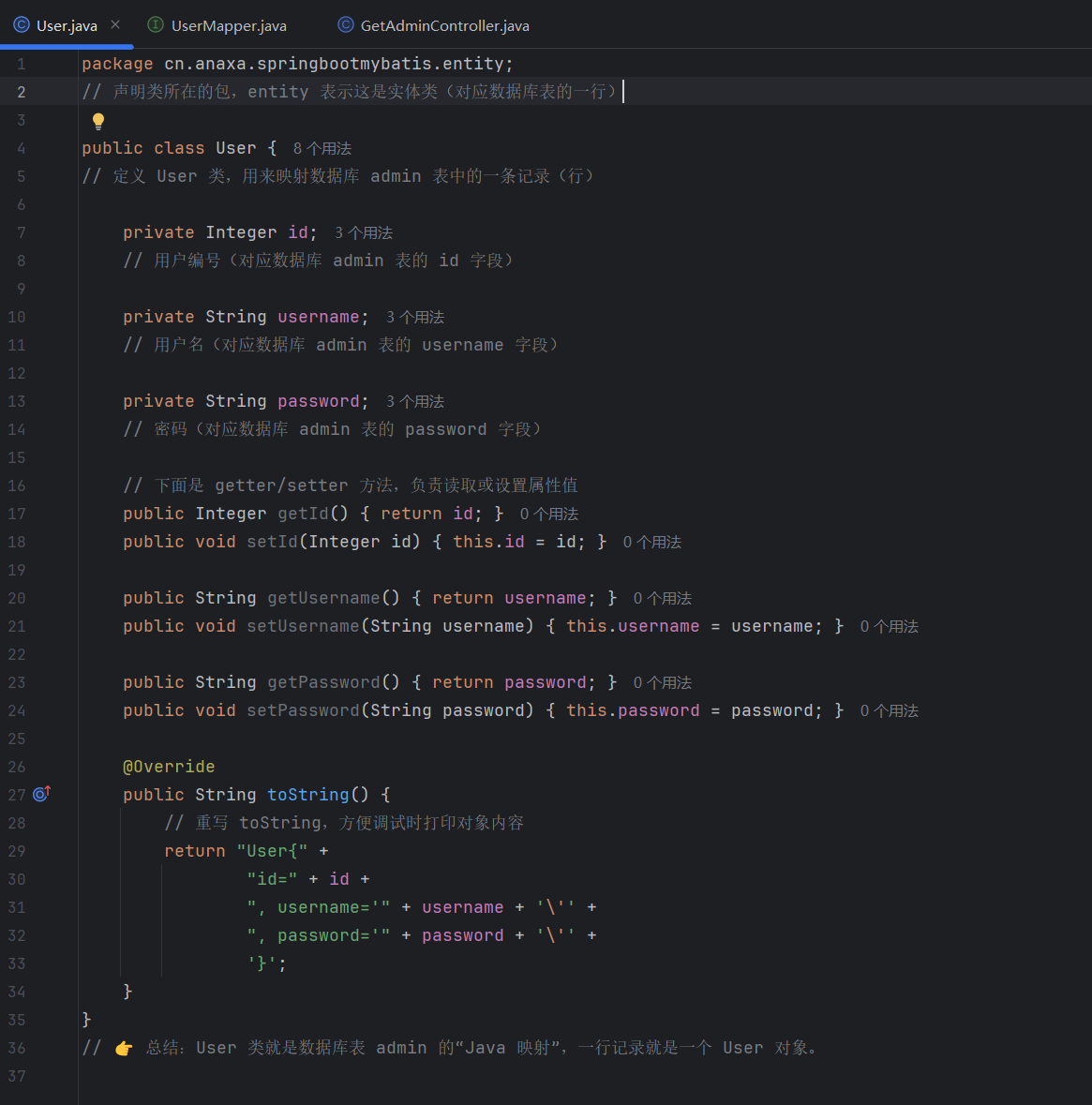Click the 'this.username' expression on line 21
1092x1105 pixels.
pyautogui.click(x=633, y=626)
